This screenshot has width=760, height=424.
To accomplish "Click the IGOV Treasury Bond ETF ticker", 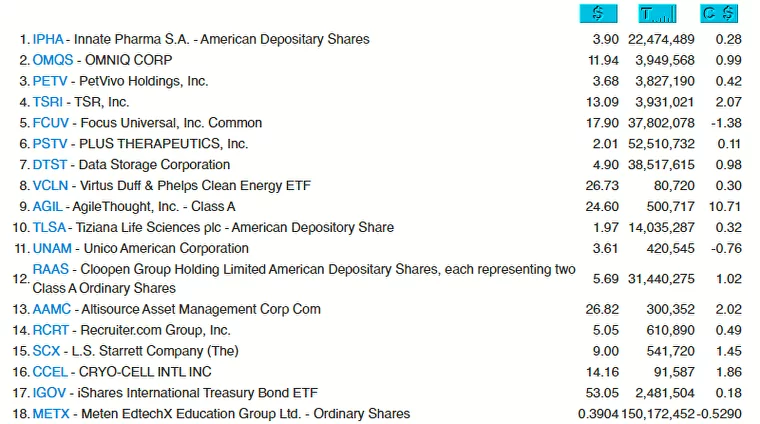I will [x=50, y=393].
